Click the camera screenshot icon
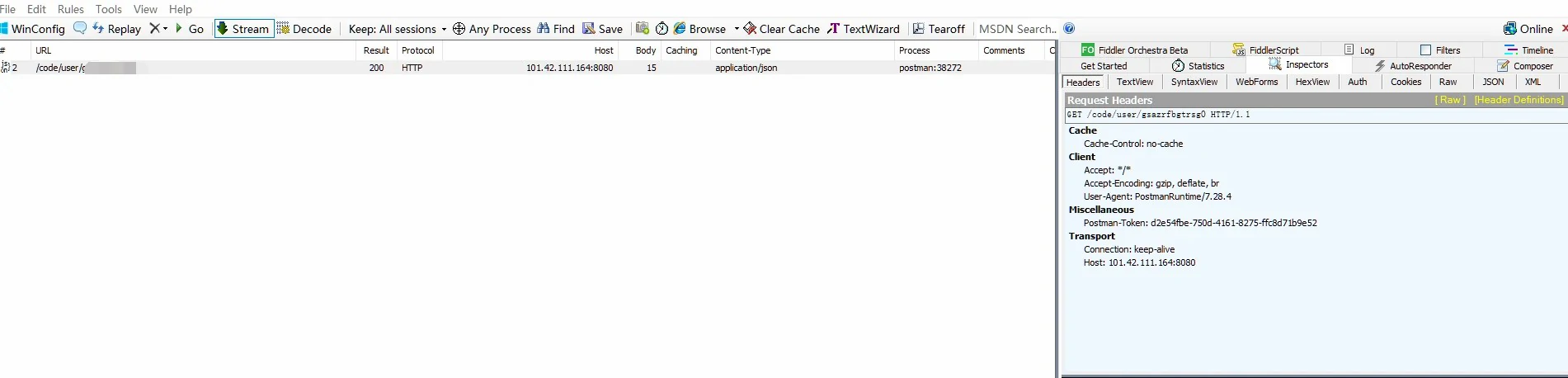The image size is (1568, 378). tap(643, 28)
